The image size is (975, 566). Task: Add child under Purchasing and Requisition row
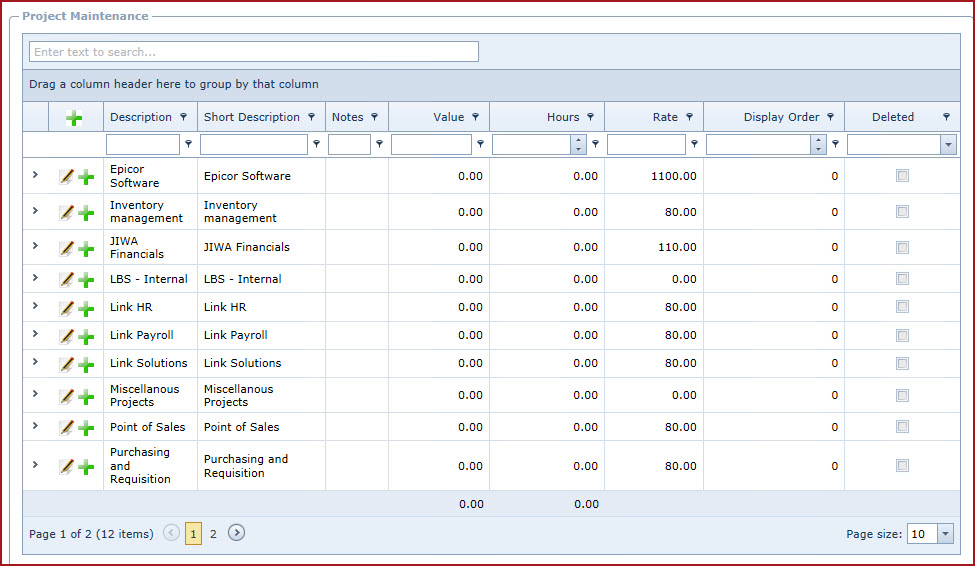click(x=86, y=467)
